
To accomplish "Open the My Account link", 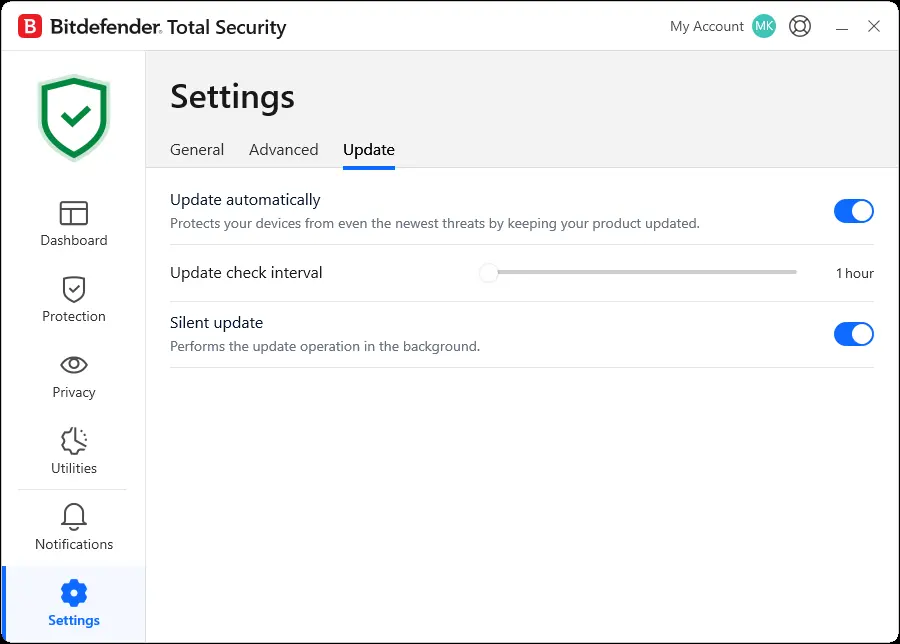I will coord(707,26).
